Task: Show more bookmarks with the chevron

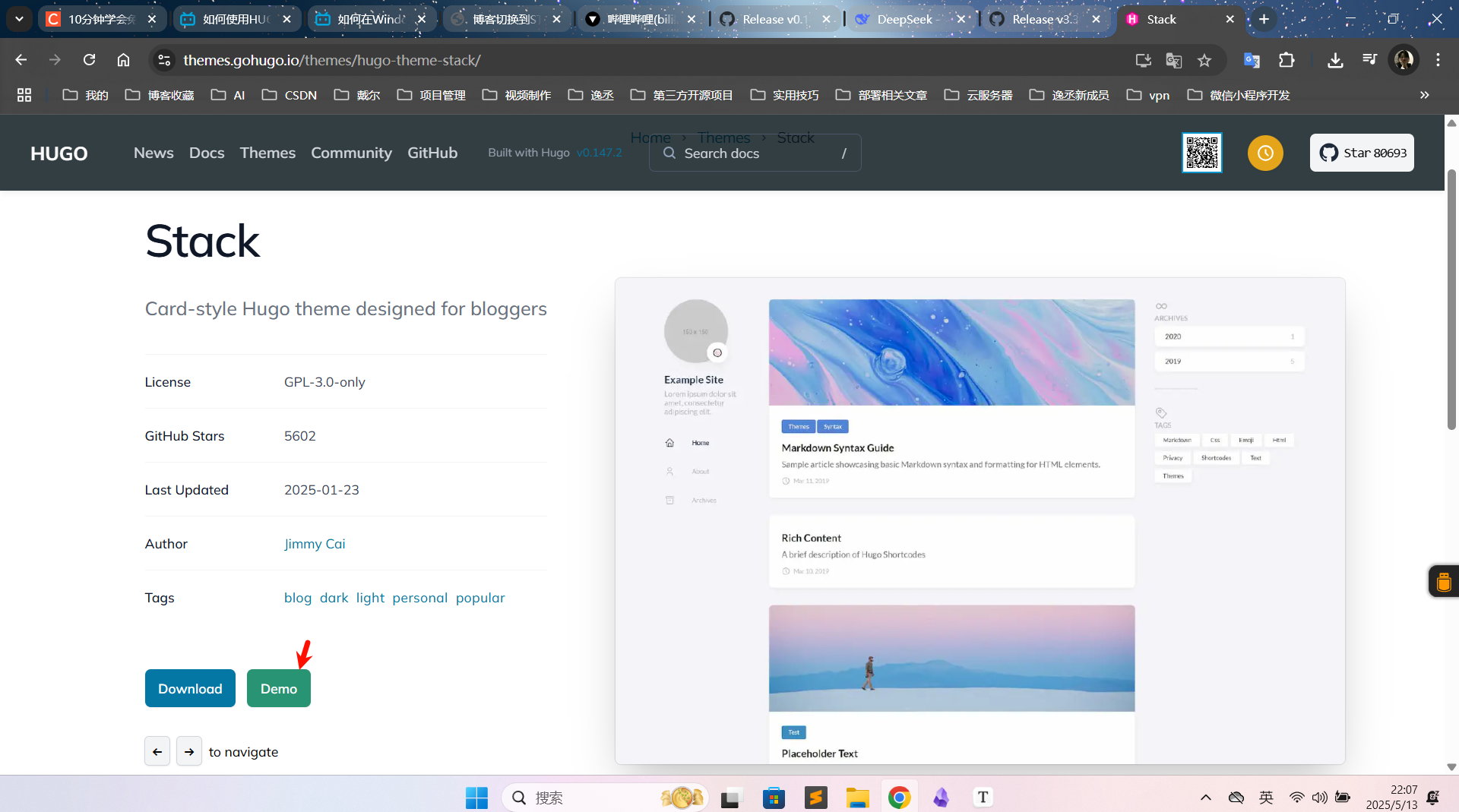Action: coord(1425,95)
